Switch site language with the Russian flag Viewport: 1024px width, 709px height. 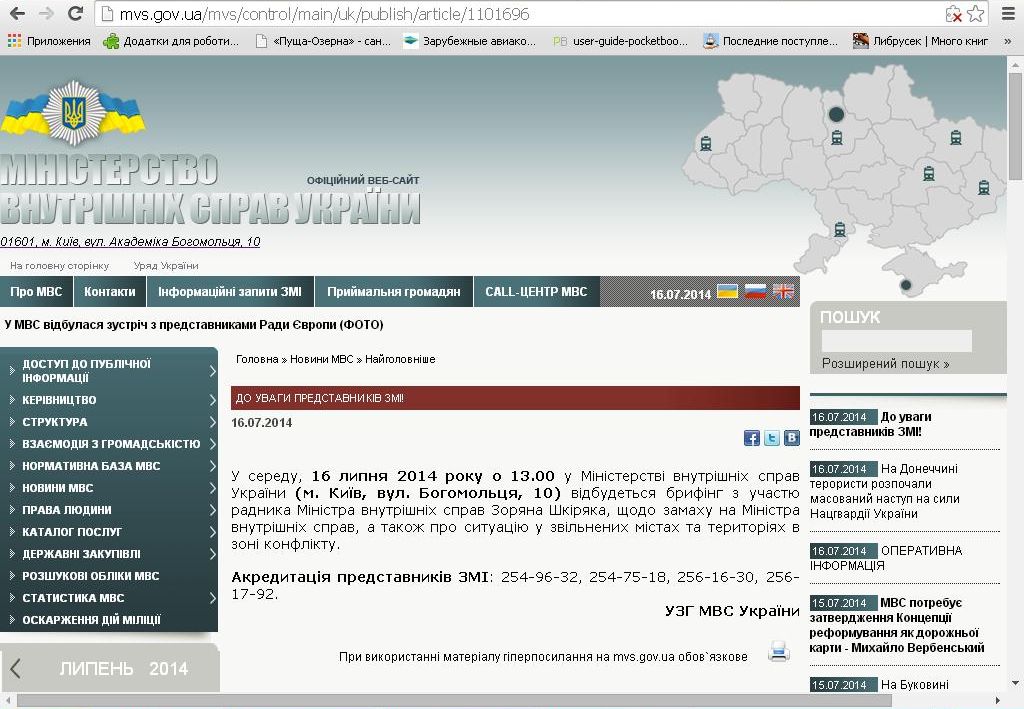(x=756, y=292)
